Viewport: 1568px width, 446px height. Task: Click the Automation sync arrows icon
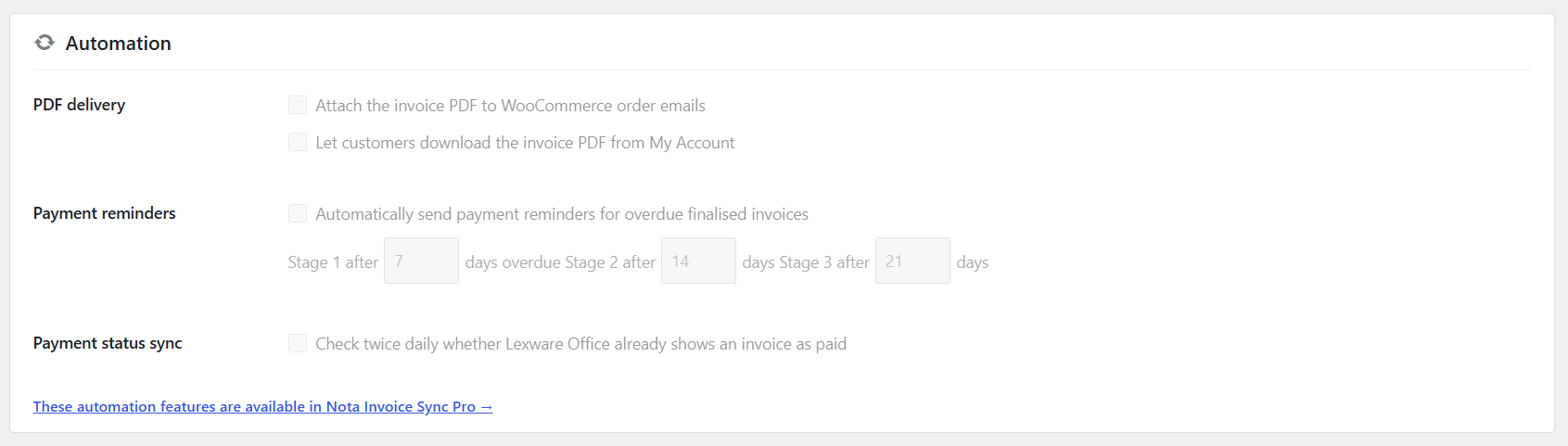(45, 43)
